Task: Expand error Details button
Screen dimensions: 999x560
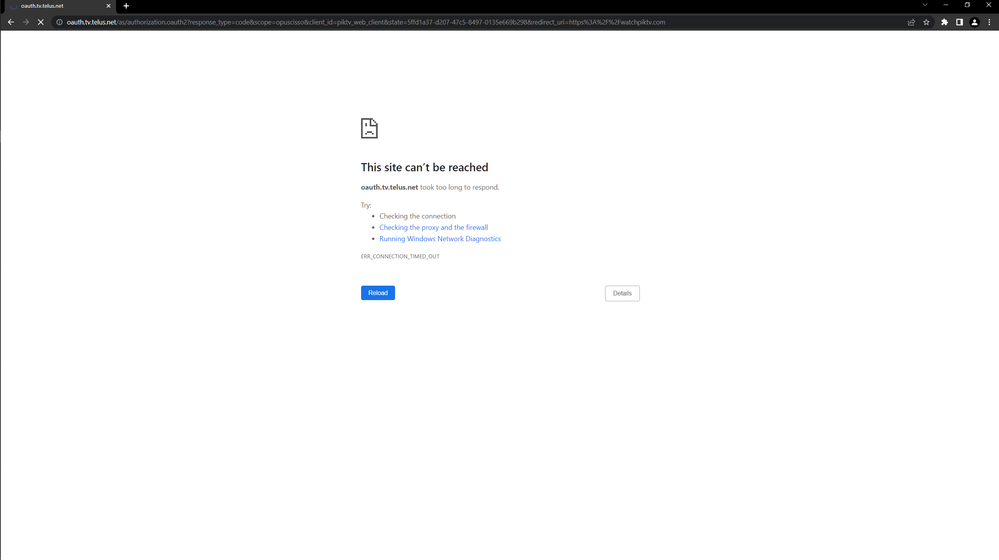Action: [622, 293]
